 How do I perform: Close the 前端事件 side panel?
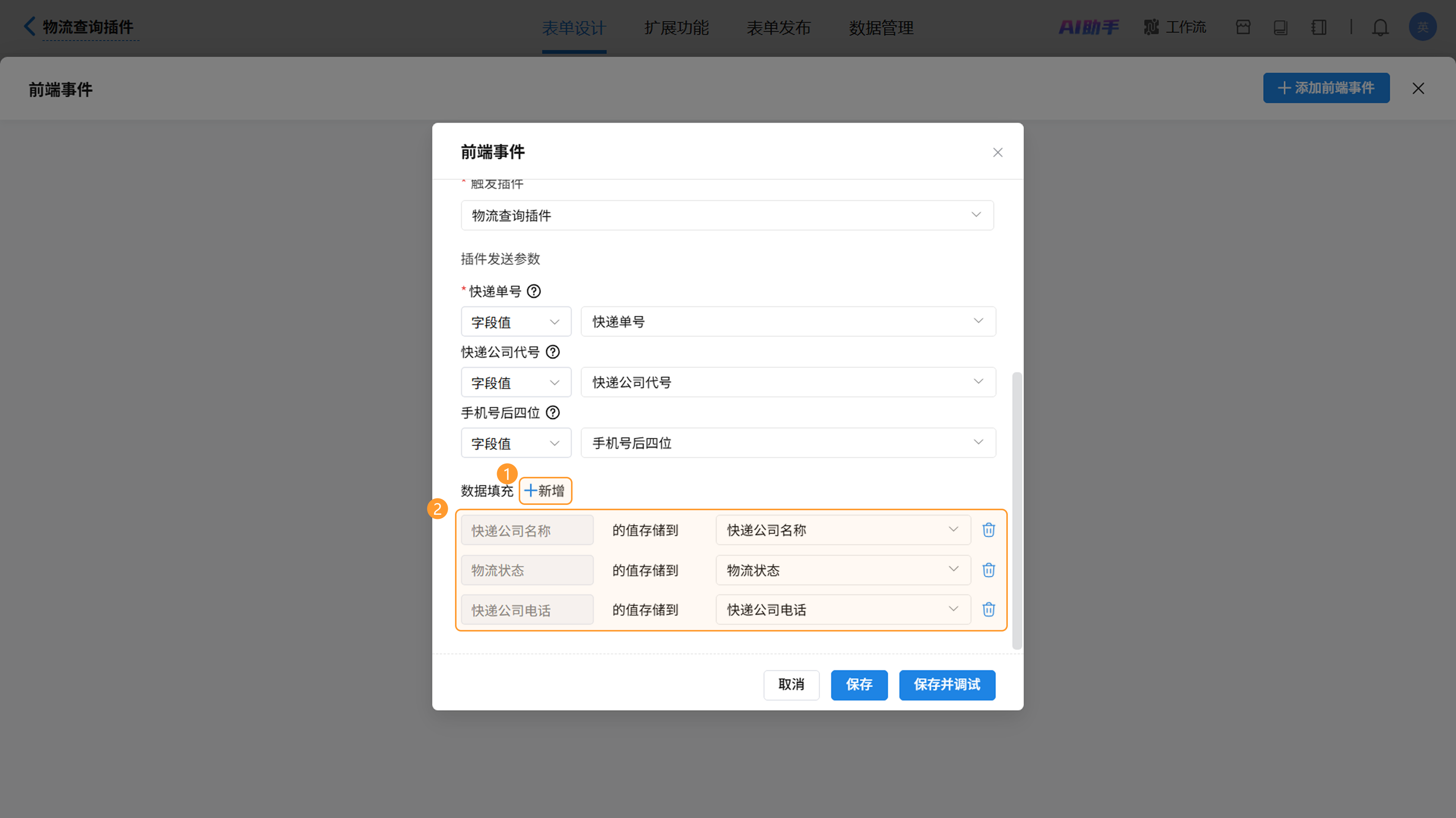tap(1418, 88)
